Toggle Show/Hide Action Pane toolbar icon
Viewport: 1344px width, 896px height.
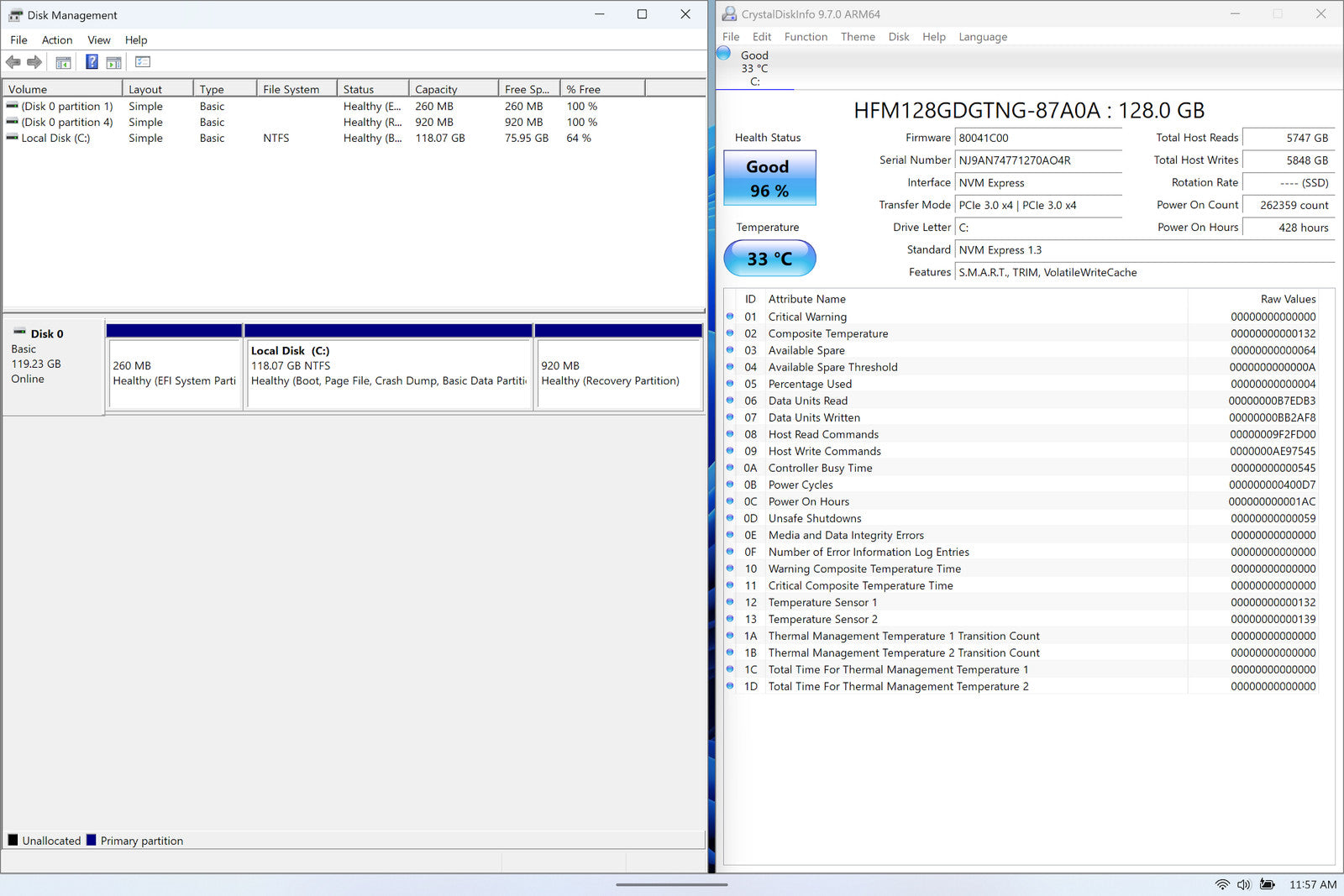click(x=114, y=62)
